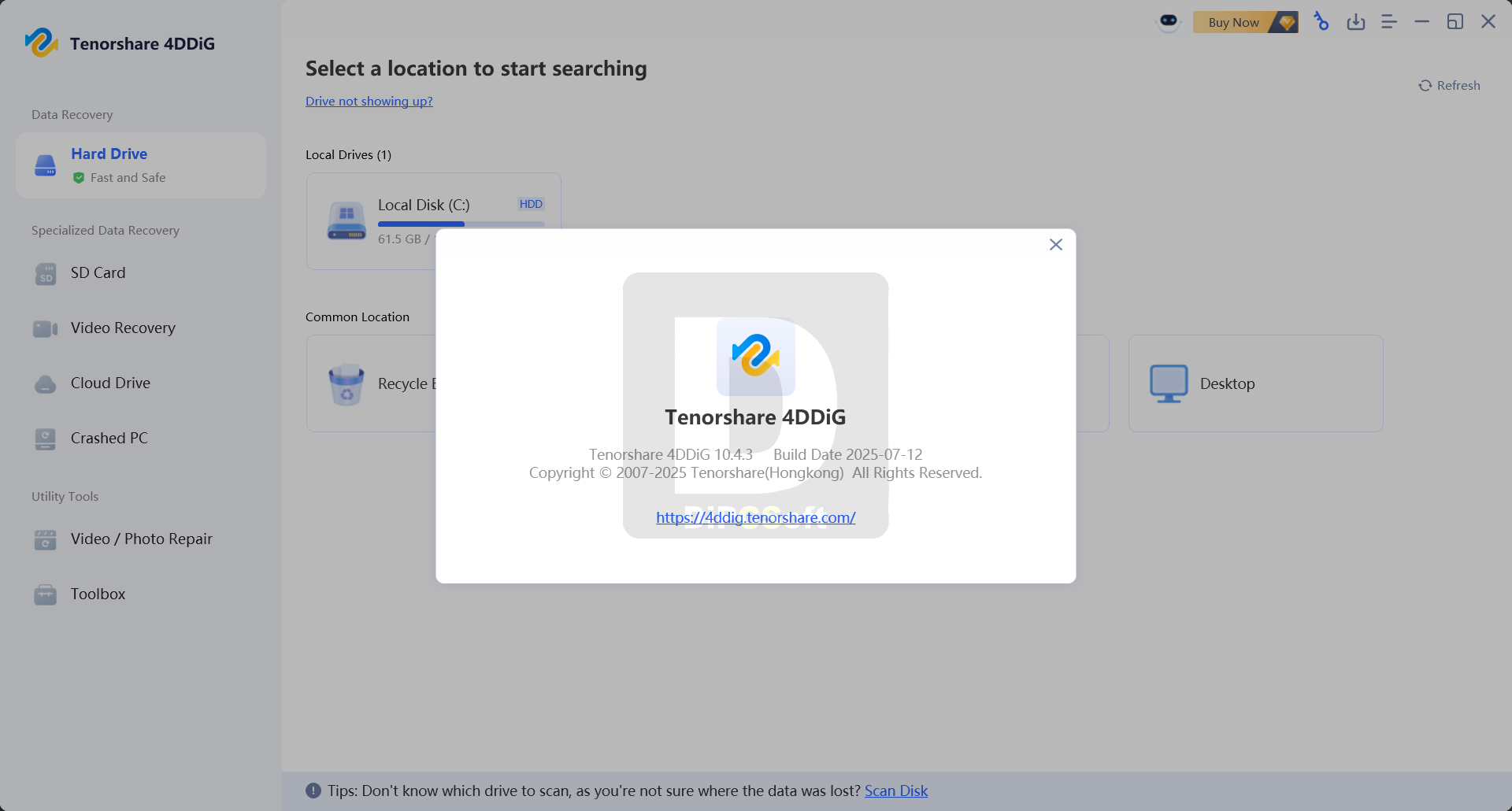Select the Desktop location card

pos(1256,383)
